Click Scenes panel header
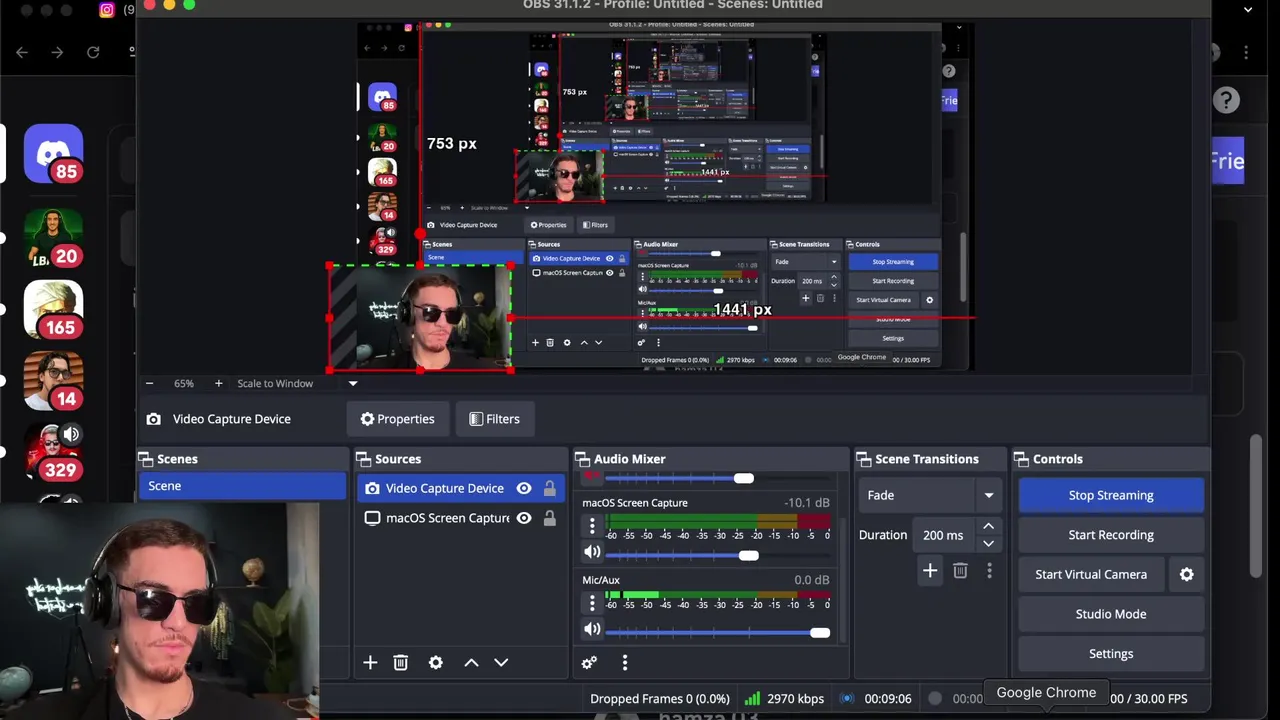Image resolution: width=1280 pixels, height=720 pixels. (x=241, y=459)
